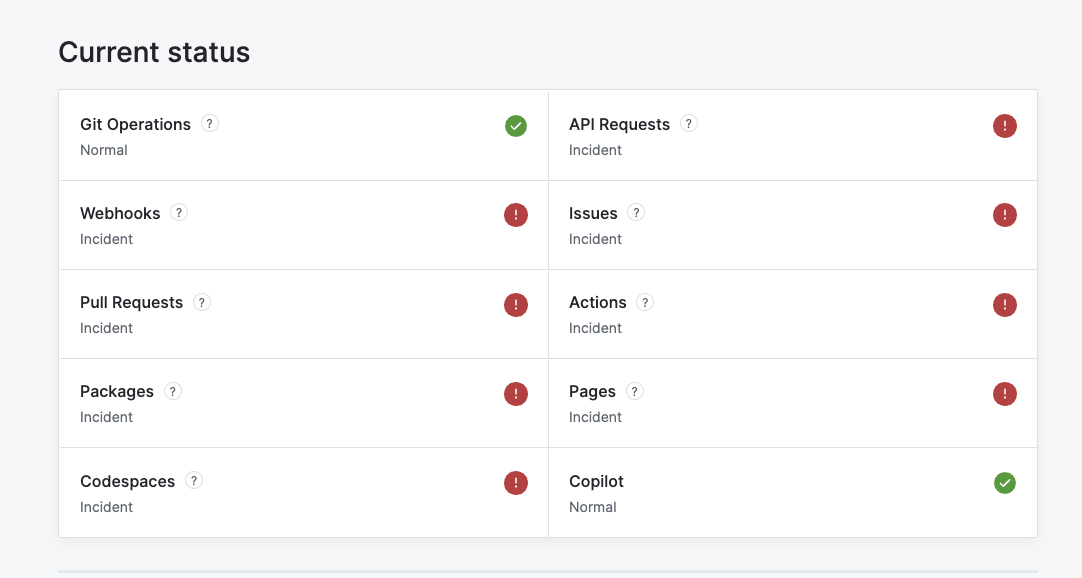Image resolution: width=1082 pixels, height=578 pixels.
Task: Open the API Requests help tooltip
Action: pyautogui.click(x=688, y=124)
